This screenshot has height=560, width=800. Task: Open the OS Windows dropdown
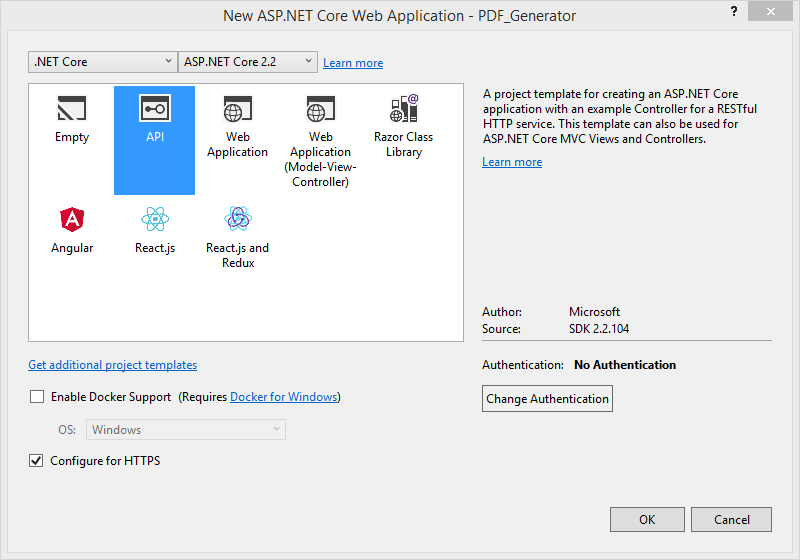[186, 430]
